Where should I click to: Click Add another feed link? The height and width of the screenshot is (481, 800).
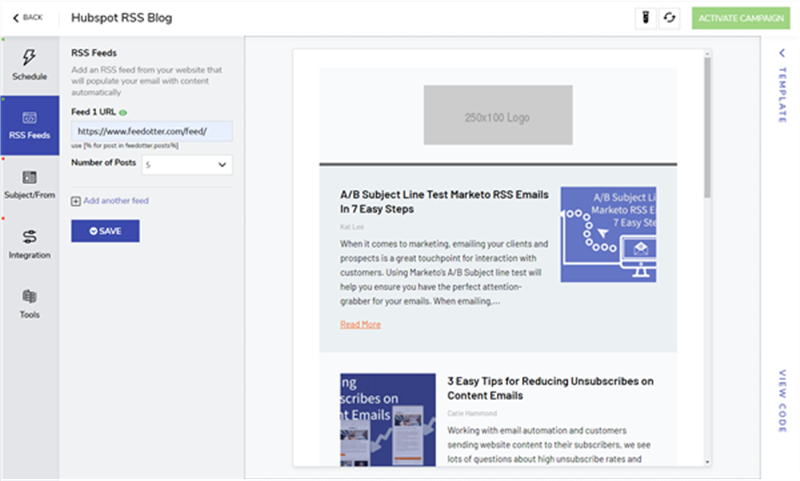(110, 201)
